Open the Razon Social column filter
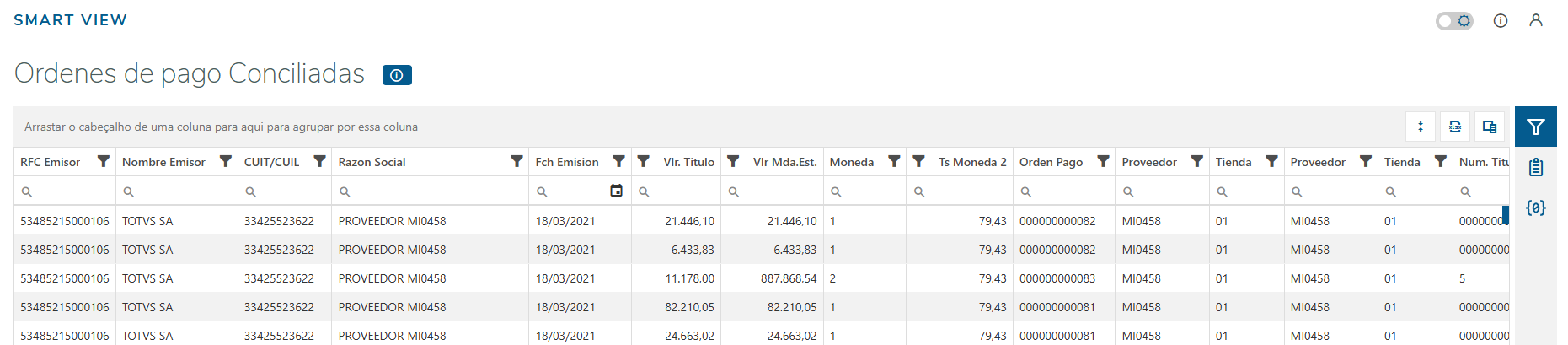 516,161
